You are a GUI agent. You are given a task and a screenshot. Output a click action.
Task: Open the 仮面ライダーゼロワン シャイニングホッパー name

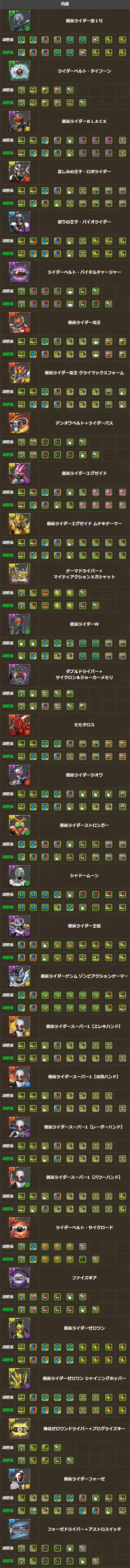84,1378
